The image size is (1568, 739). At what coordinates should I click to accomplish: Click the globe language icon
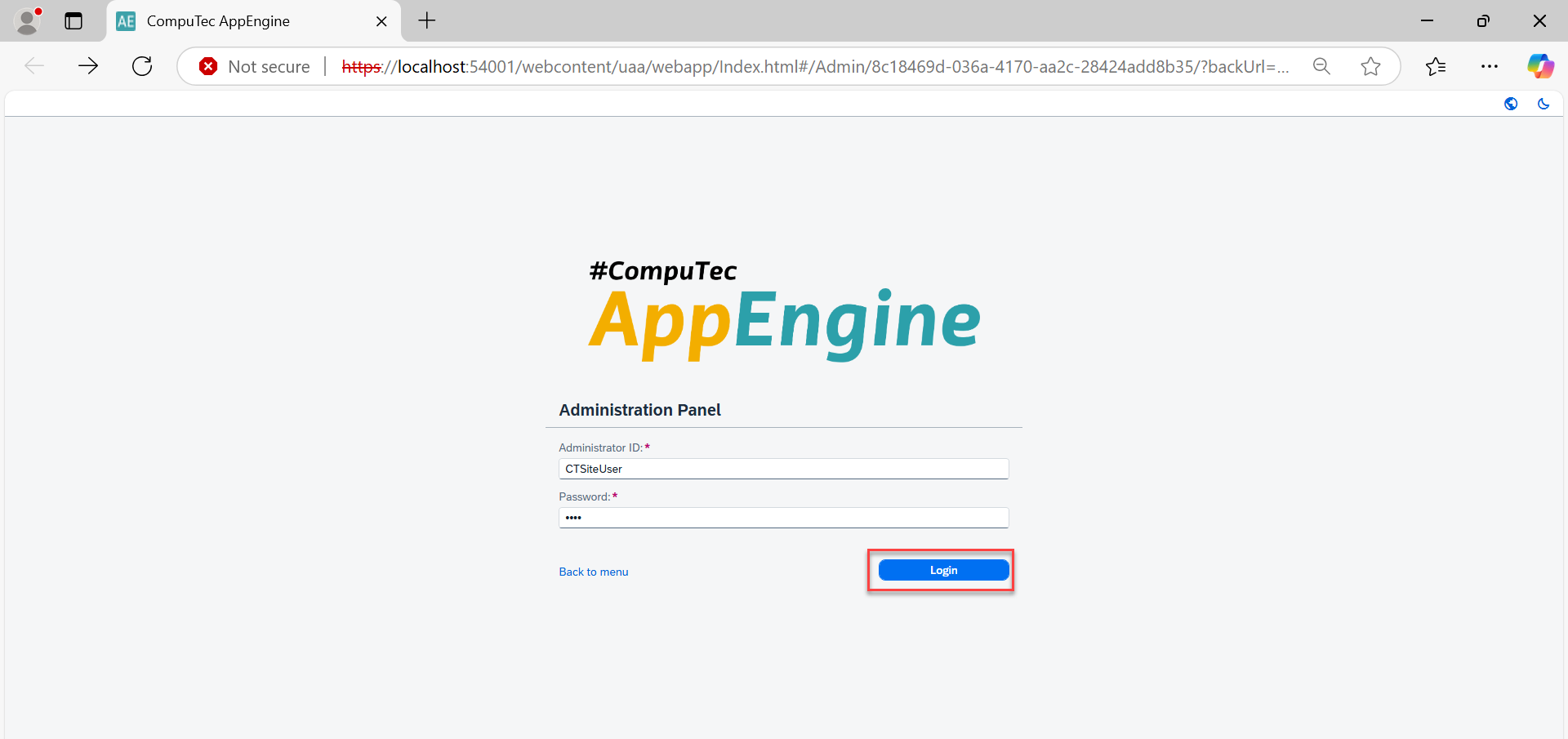(1511, 104)
